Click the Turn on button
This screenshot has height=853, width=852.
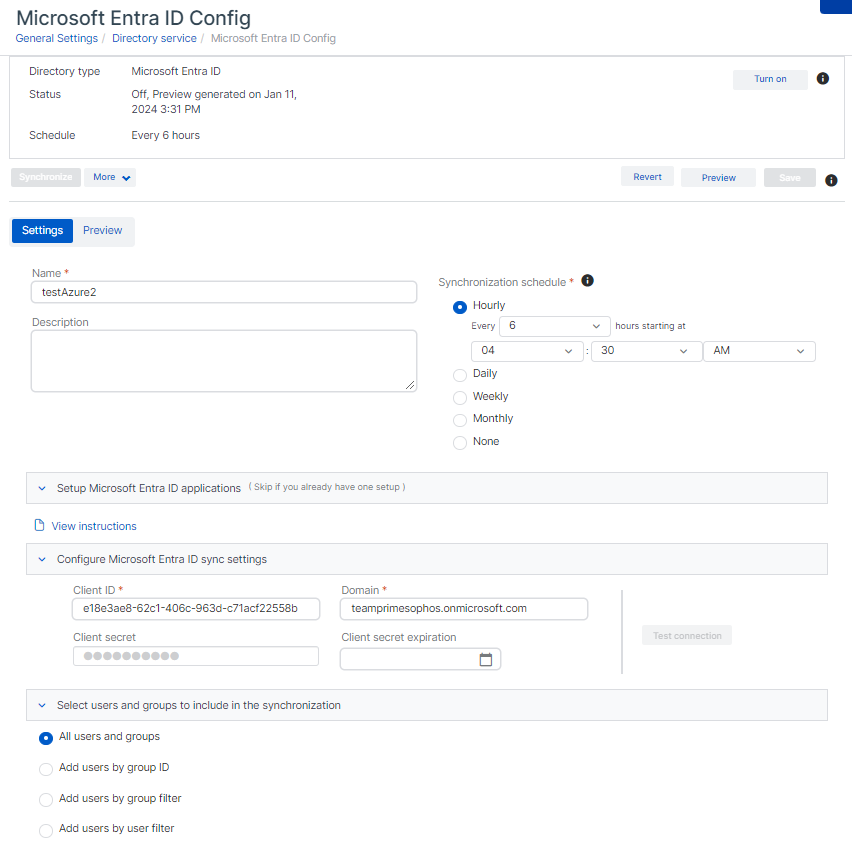770,80
